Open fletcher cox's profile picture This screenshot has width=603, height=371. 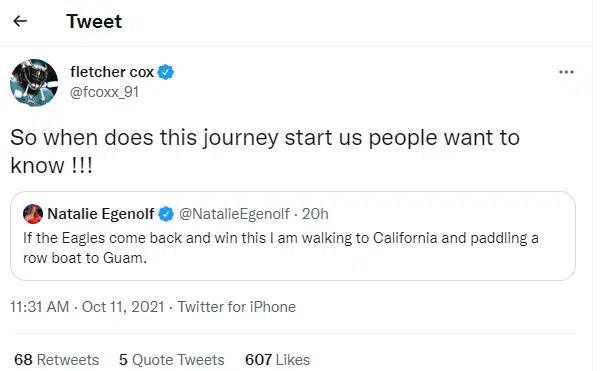tap(34, 82)
